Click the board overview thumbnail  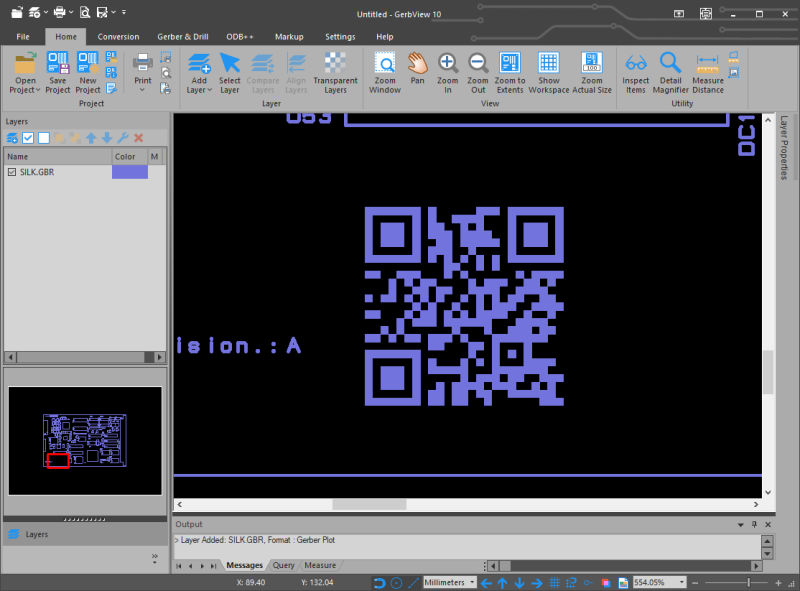[85, 441]
